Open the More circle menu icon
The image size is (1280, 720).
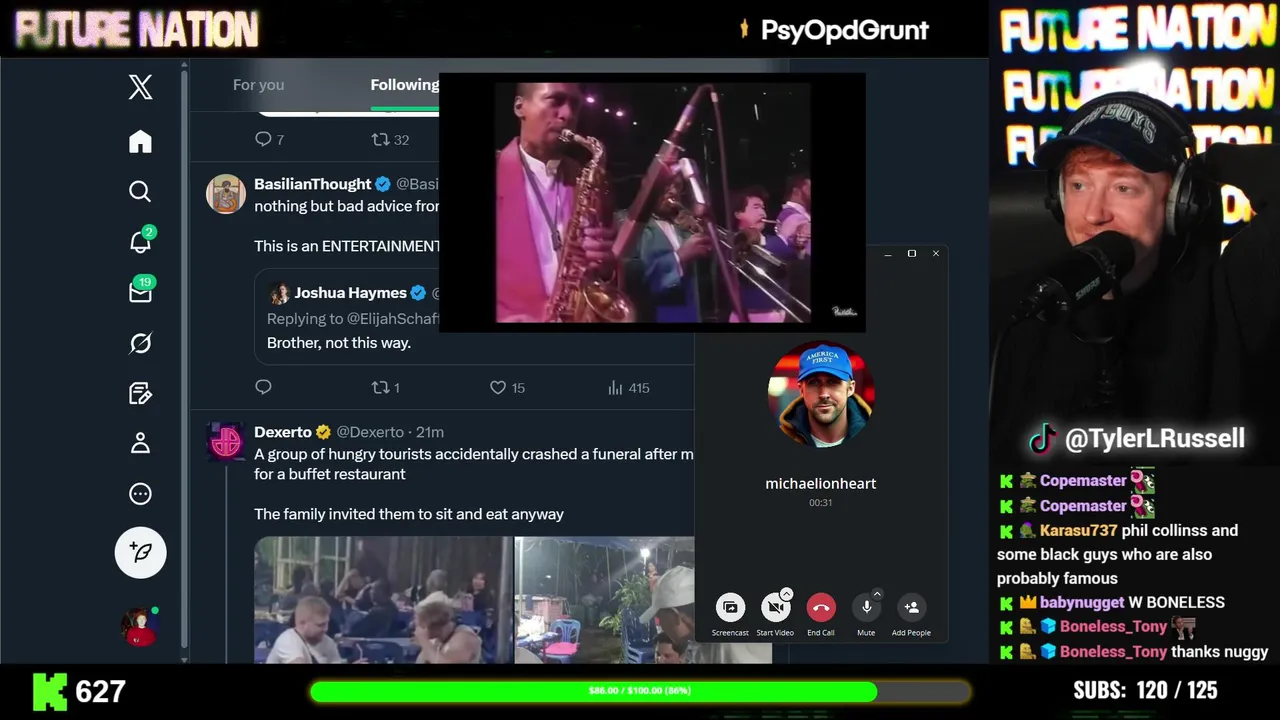pyautogui.click(x=140, y=493)
